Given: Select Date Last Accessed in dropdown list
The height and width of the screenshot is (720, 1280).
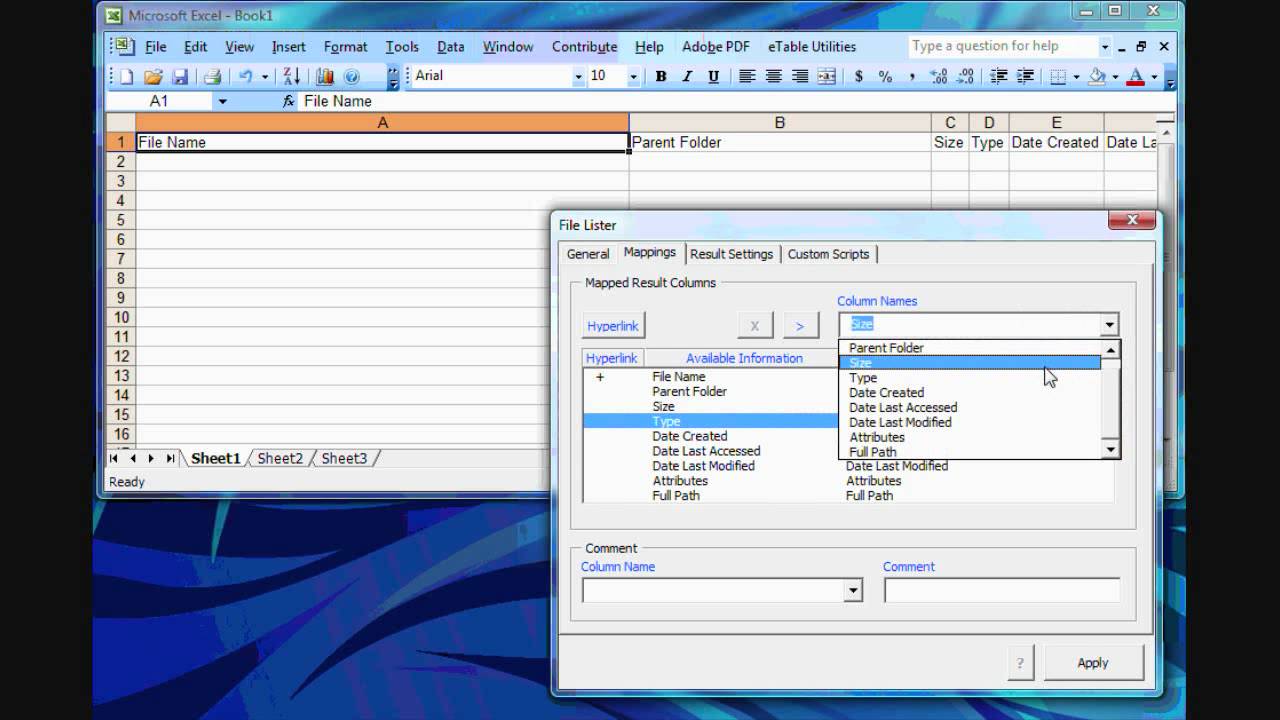Looking at the screenshot, I should pyautogui.click(x=969, y=407).
